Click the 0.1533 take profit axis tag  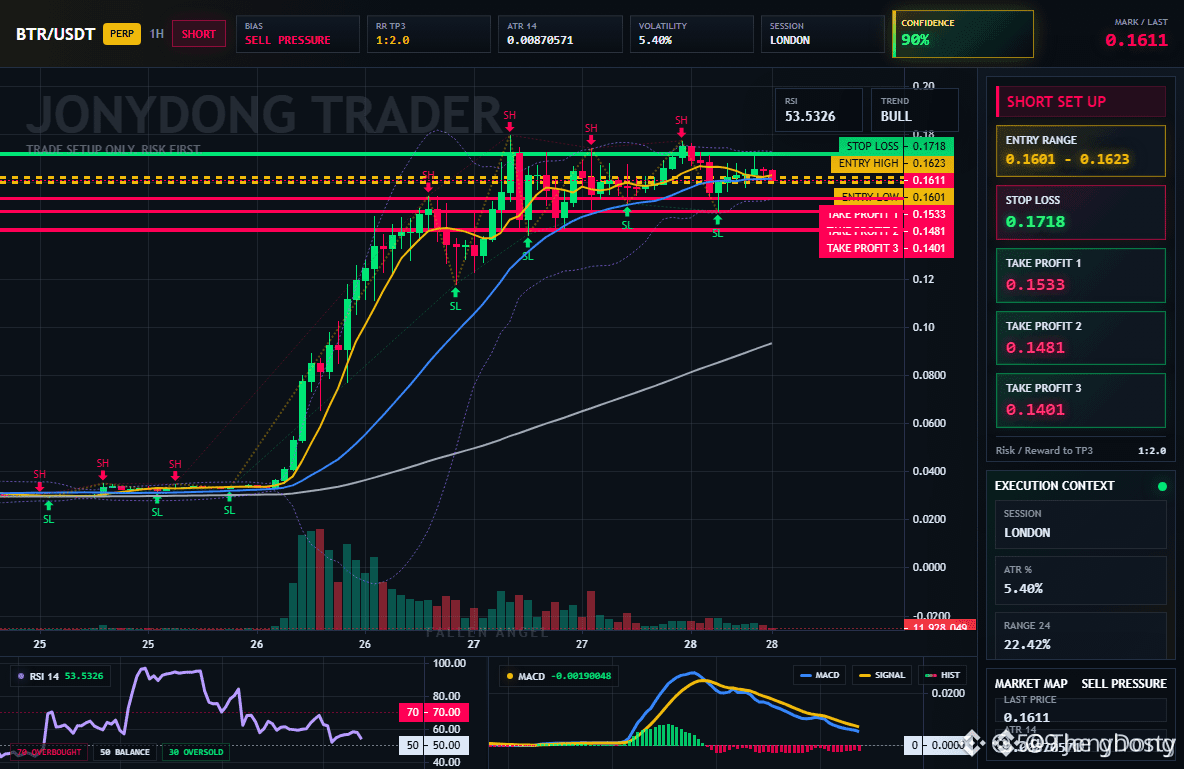pos(929,215)
